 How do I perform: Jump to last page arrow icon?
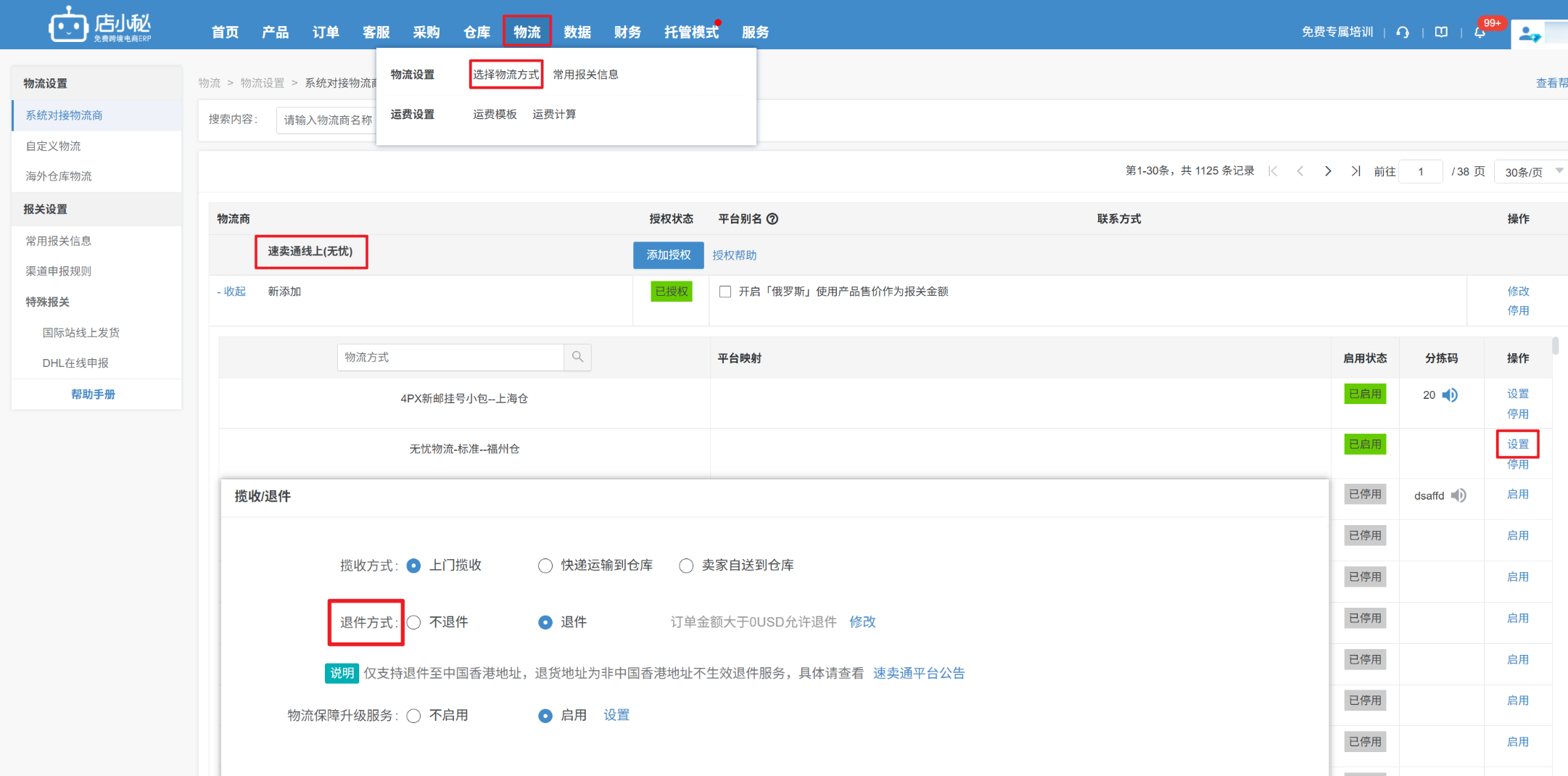coord(1355,171)
